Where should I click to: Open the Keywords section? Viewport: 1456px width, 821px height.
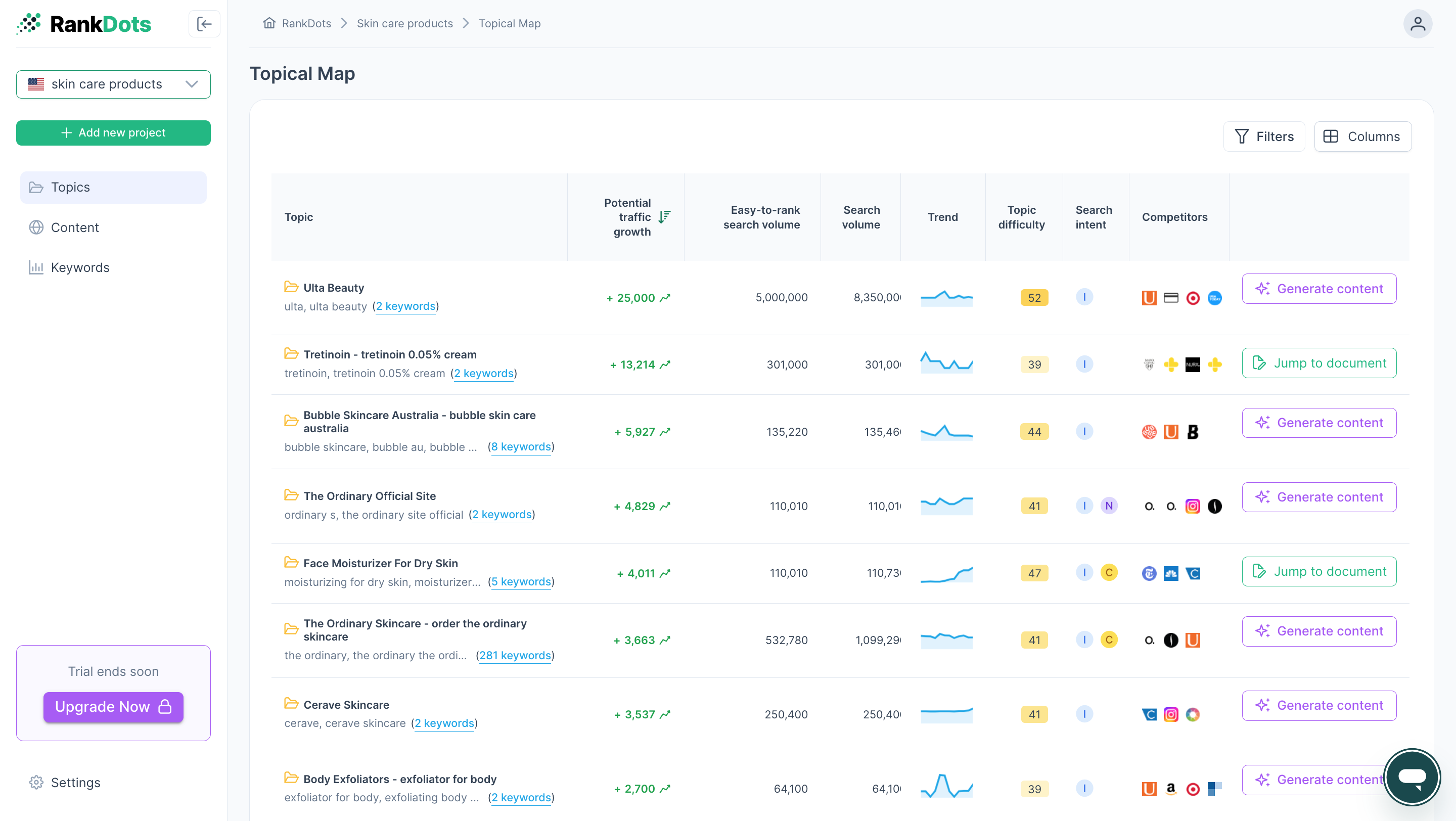[113, 267]
